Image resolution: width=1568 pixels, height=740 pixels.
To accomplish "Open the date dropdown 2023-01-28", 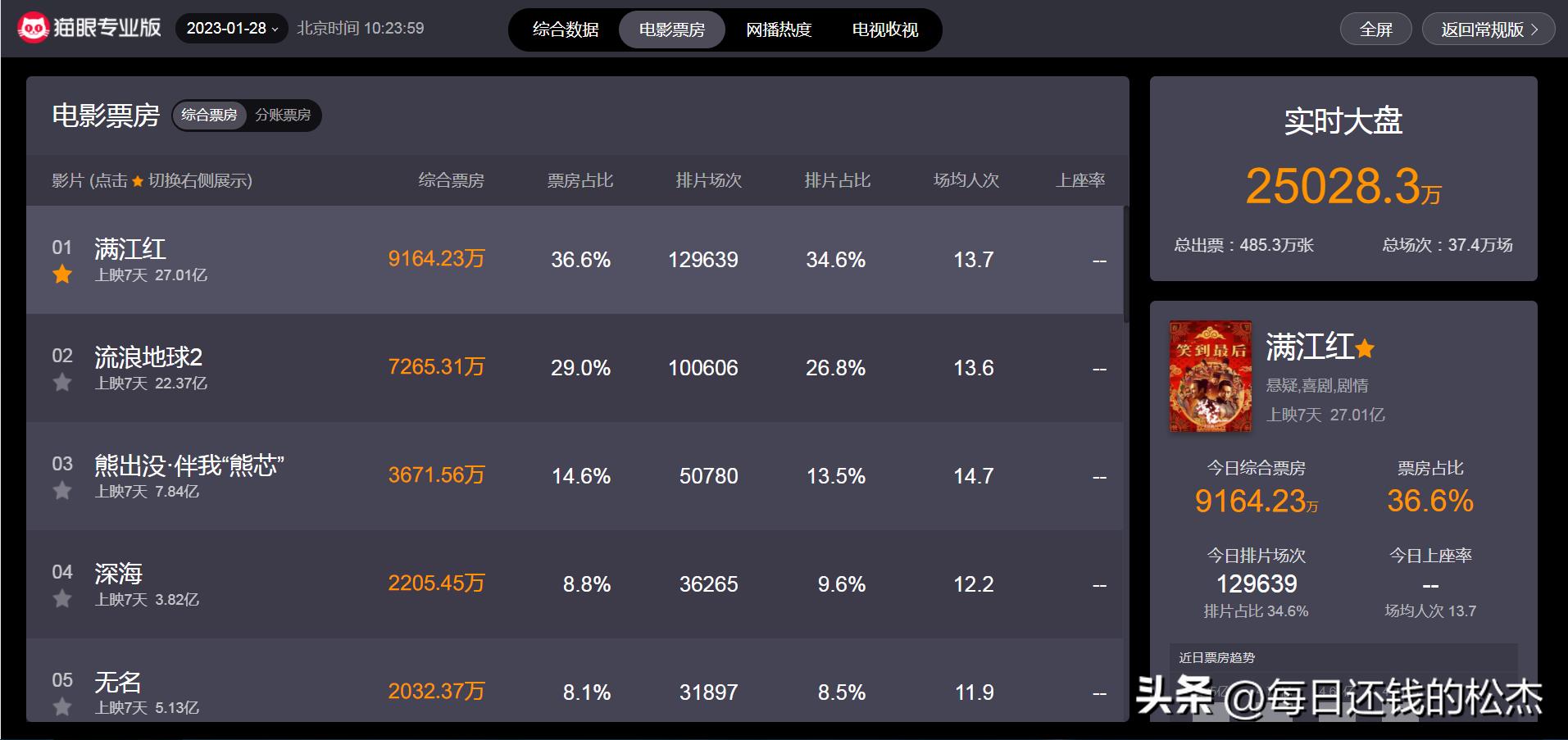I will click(232, 28).
